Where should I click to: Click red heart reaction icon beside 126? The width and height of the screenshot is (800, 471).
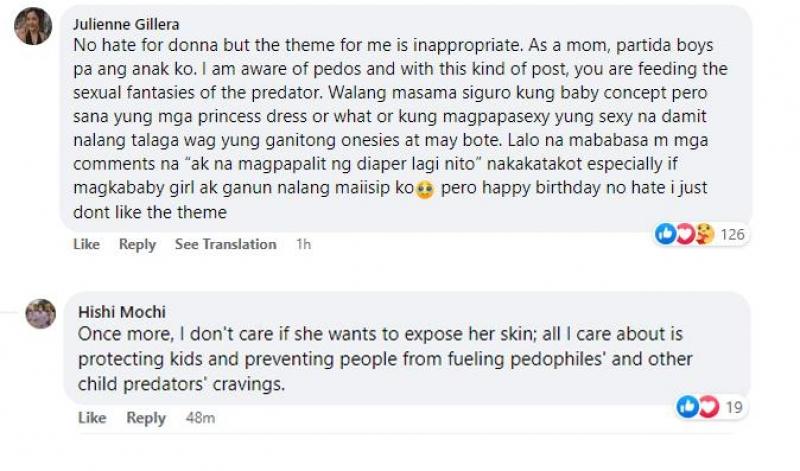(684, 234)
